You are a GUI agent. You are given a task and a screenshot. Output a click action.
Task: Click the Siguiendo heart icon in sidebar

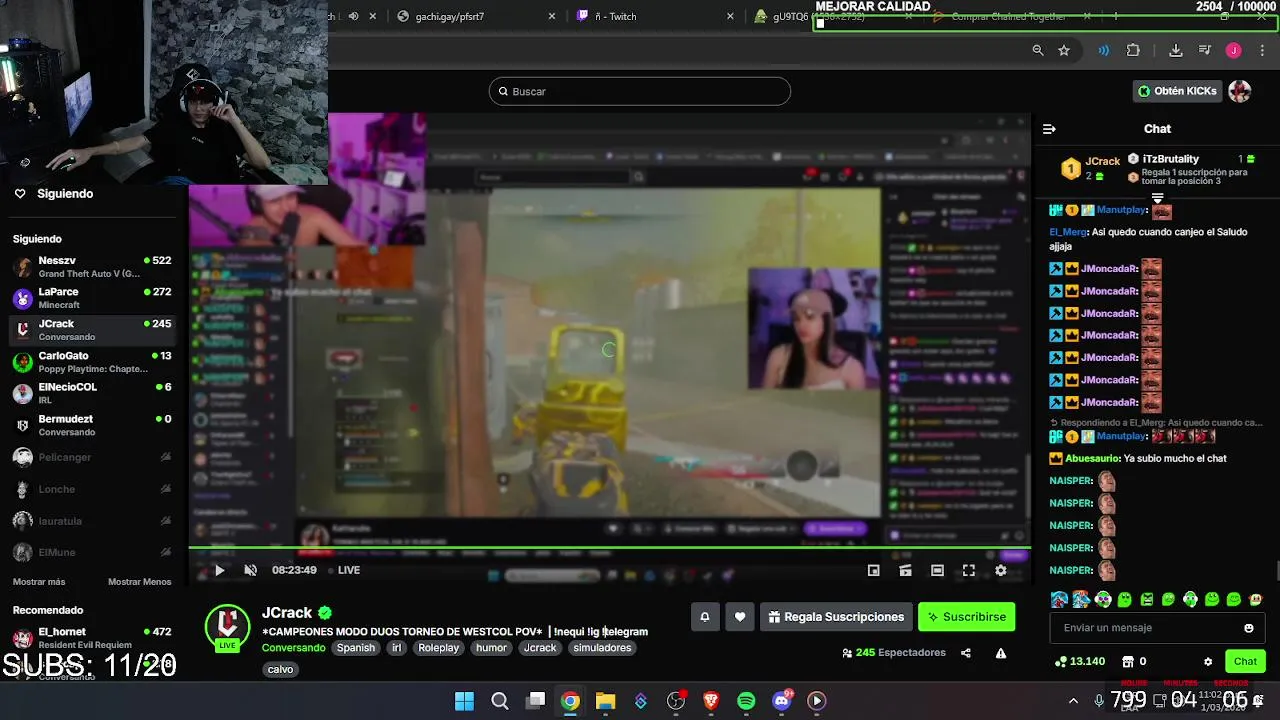20,194
